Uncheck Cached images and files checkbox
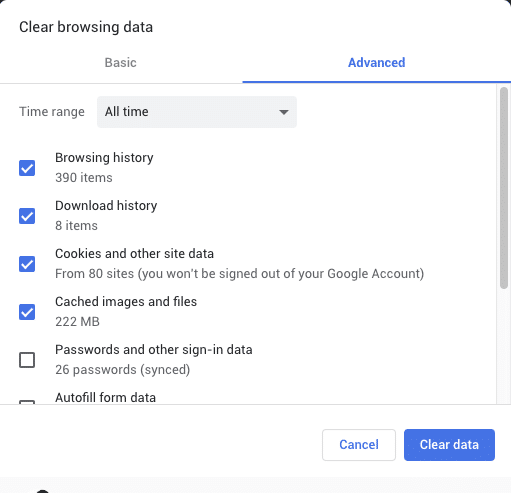Viewport: 511px width, 493px height. (27, 312)
